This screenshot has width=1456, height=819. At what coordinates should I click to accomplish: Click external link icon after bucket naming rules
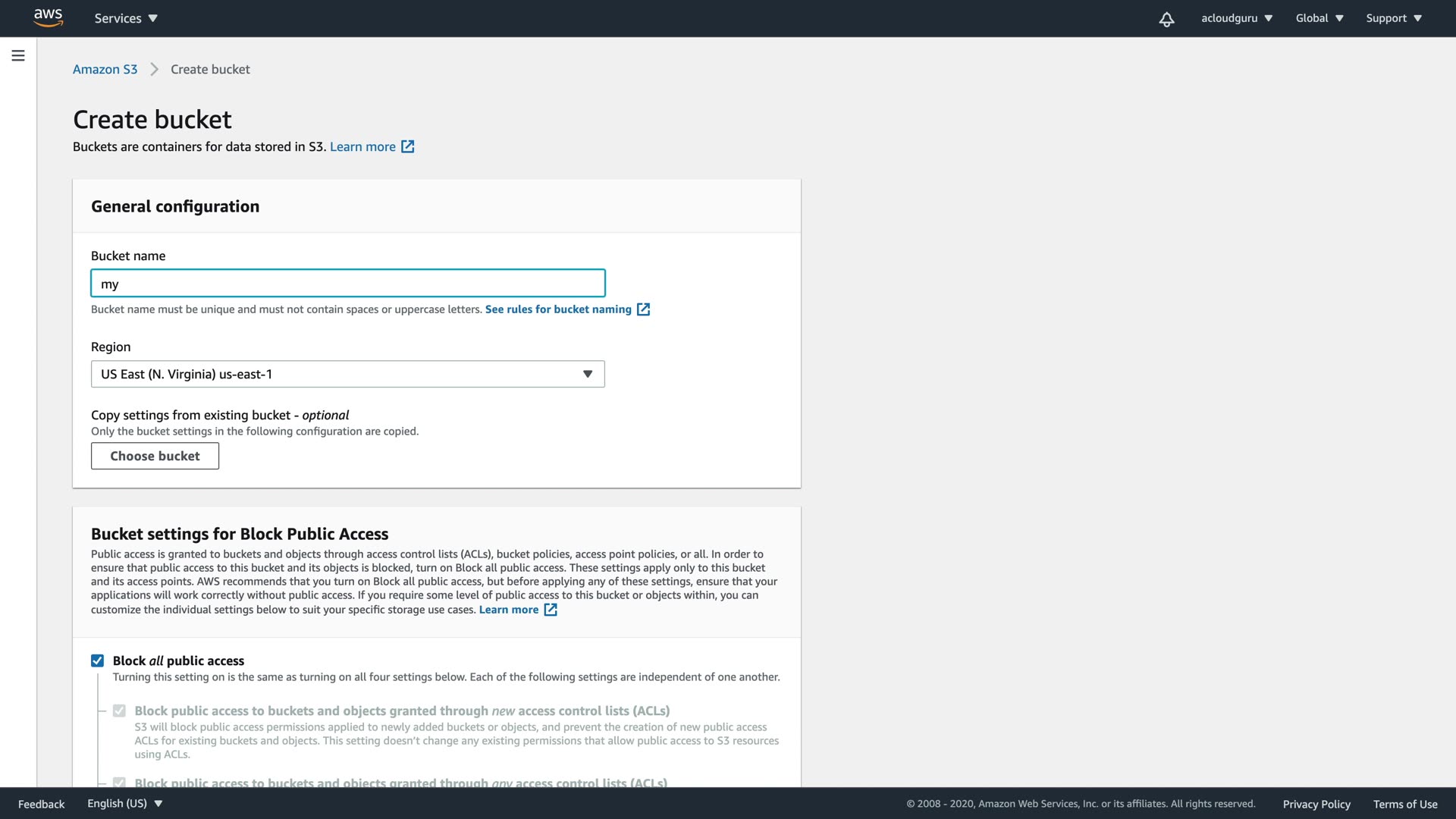tap(643, 309)
